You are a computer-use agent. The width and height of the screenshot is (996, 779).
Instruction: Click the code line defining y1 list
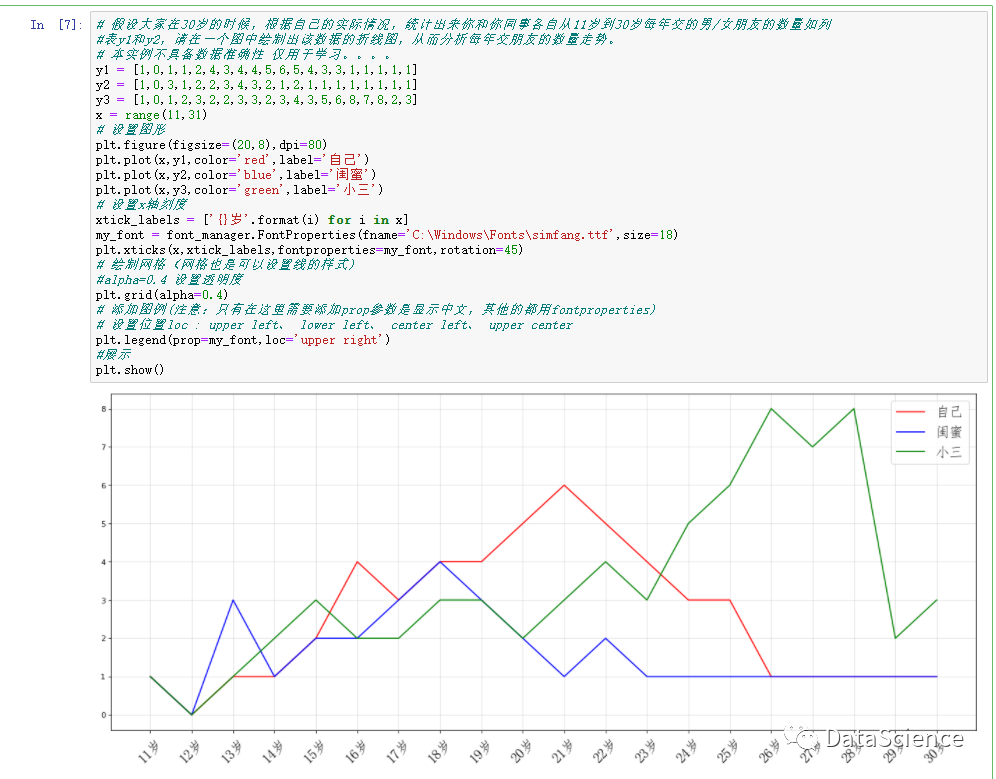point(257,70)
